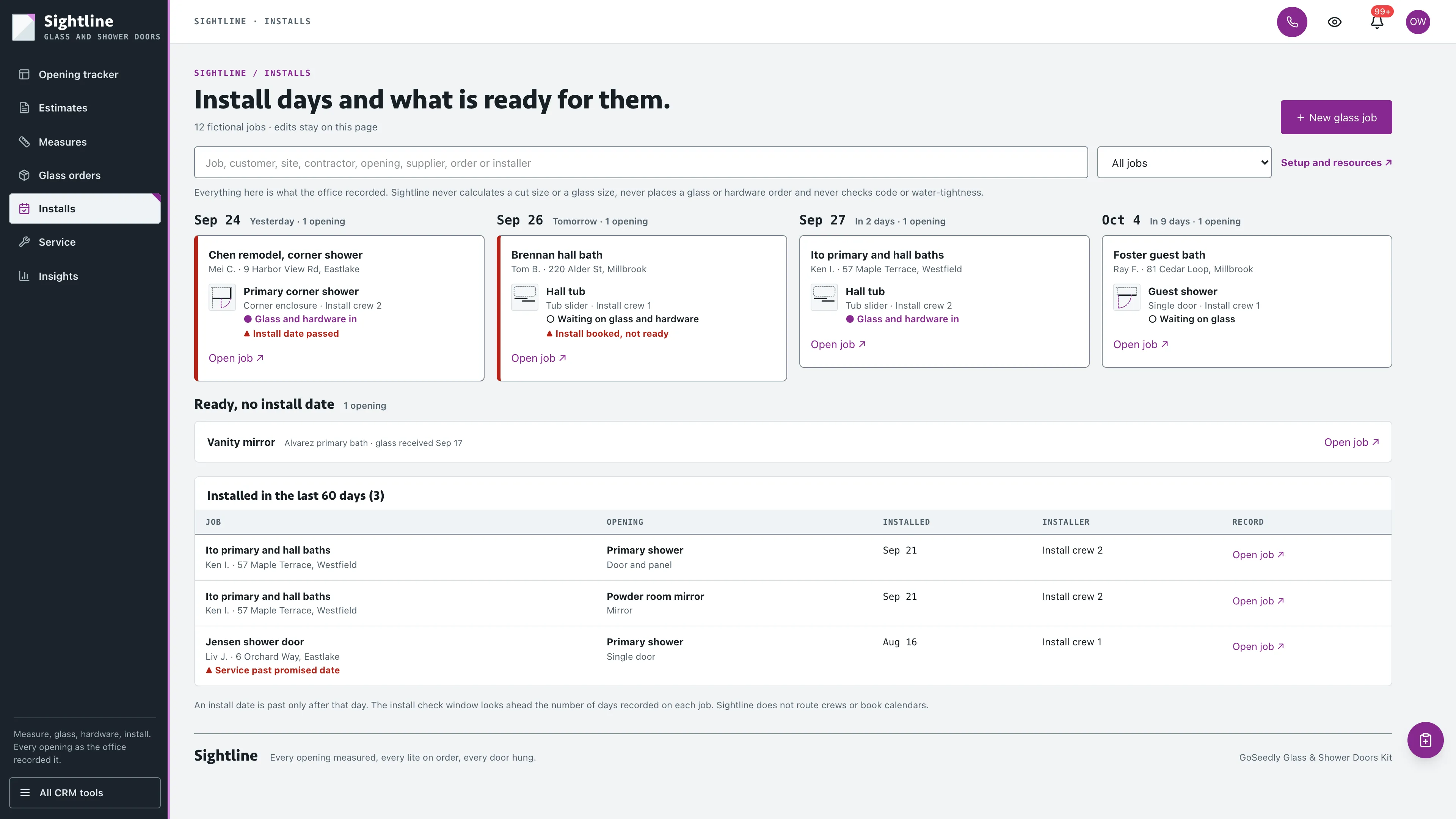Open the notifications bell with 99+ badge
The height and width of the screenshot is (819, 1456).
tap(1377, 22)
